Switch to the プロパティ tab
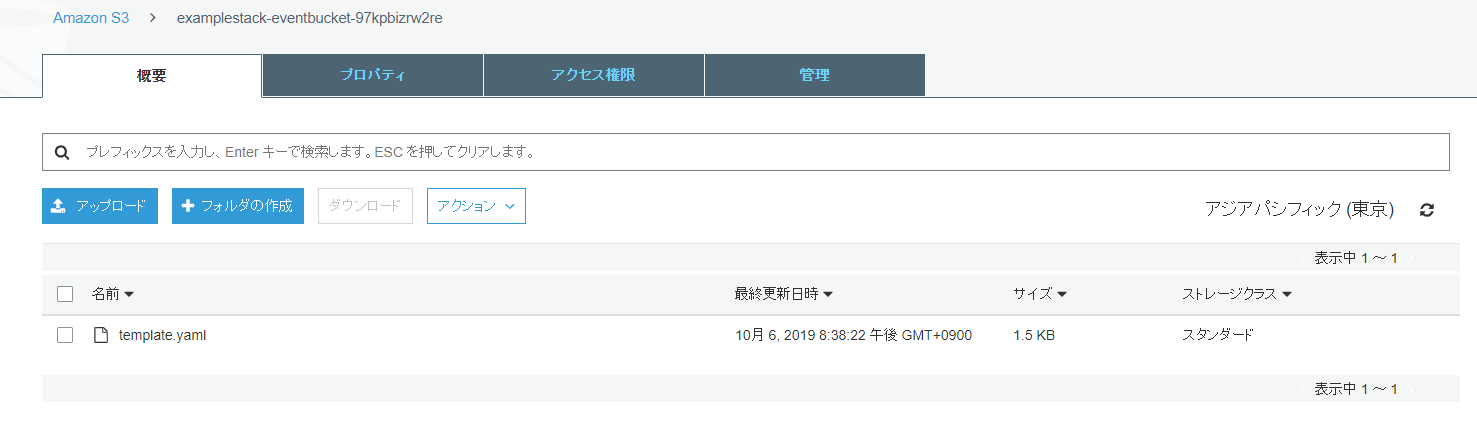The height and width of the screenshot is (436, 1477). [x=373, y=75]
